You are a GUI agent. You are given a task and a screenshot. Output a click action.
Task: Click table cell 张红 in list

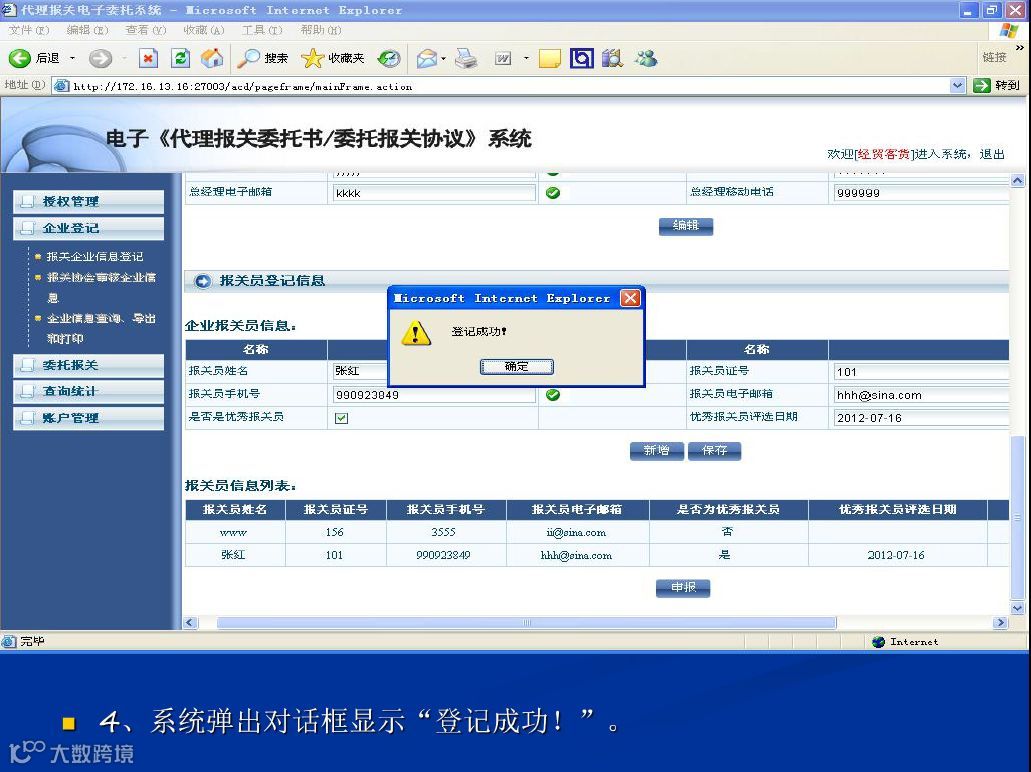(233, 555)
